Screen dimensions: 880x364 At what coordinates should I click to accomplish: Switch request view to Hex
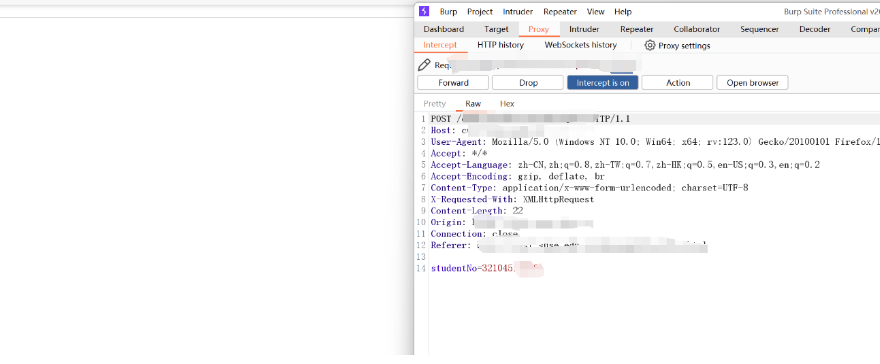coord(507,104)
